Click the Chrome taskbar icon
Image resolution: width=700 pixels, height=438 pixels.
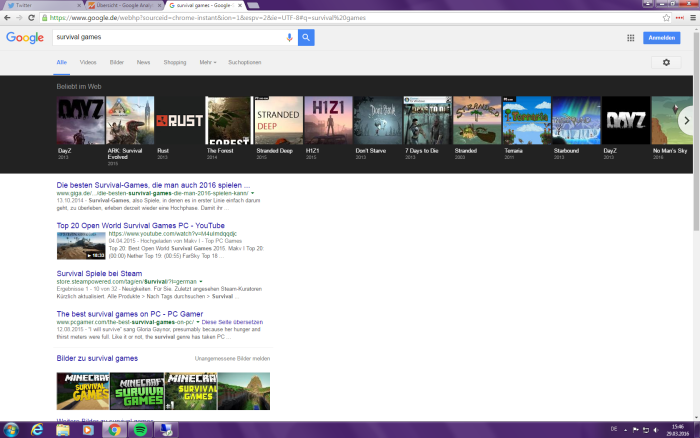pyautogui.click(x=114, y=430)
